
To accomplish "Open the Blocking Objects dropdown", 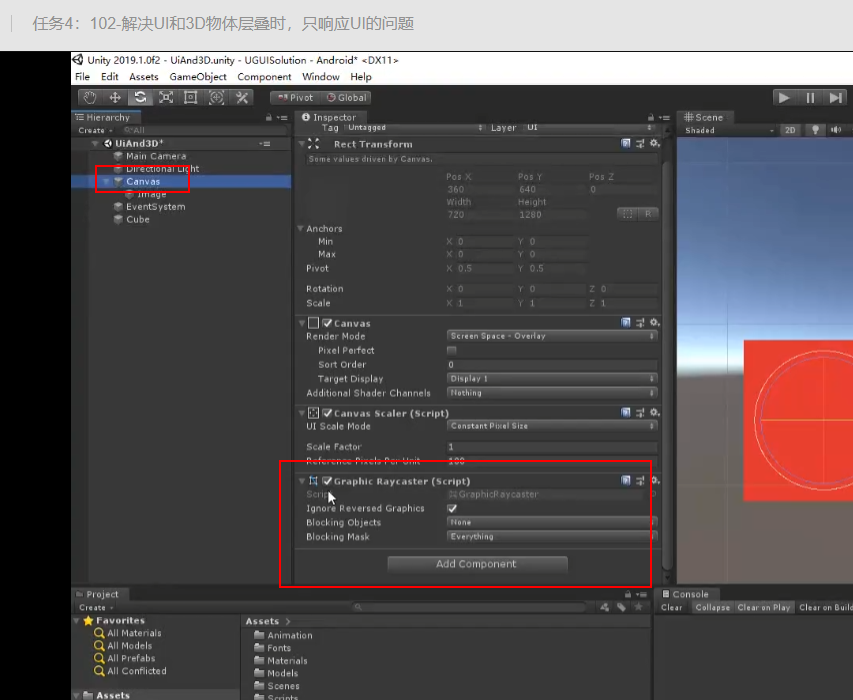I will [552, 522].
